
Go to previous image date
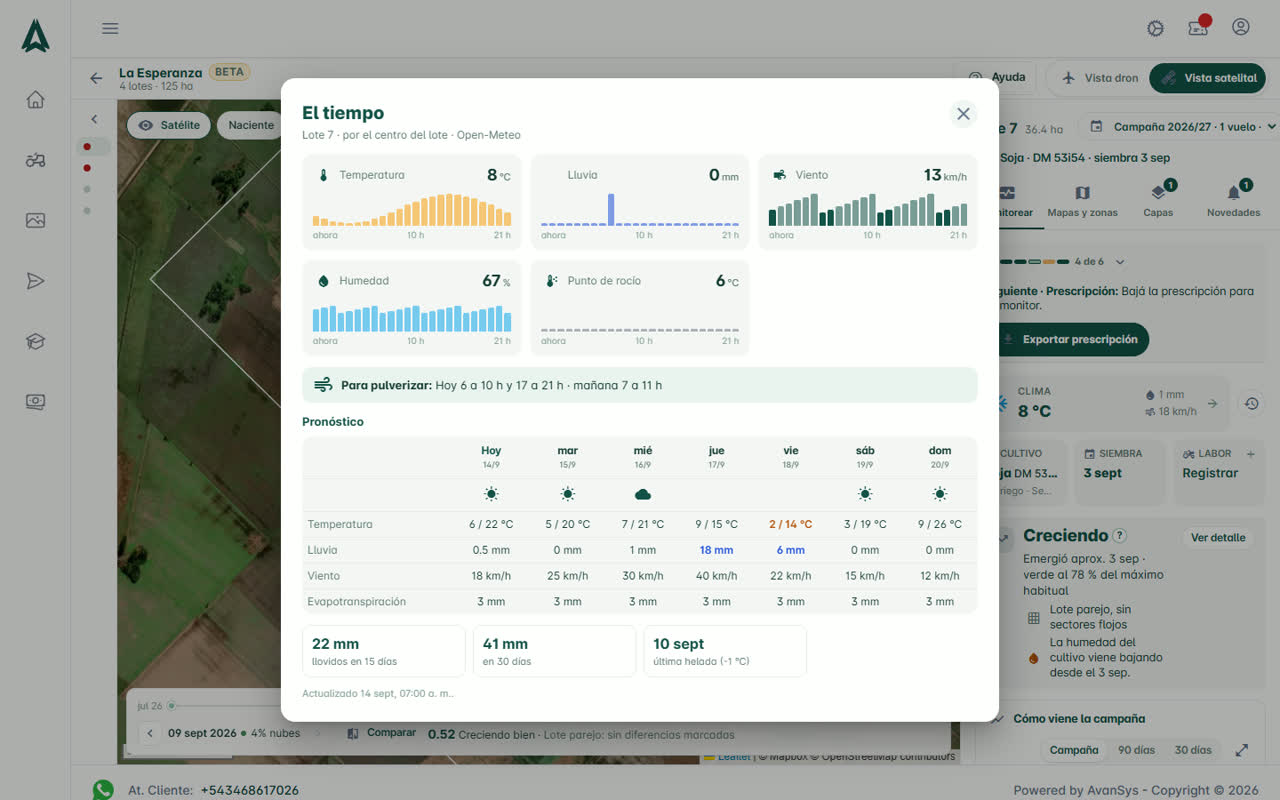pyautogui.click(x=150, y=733)
